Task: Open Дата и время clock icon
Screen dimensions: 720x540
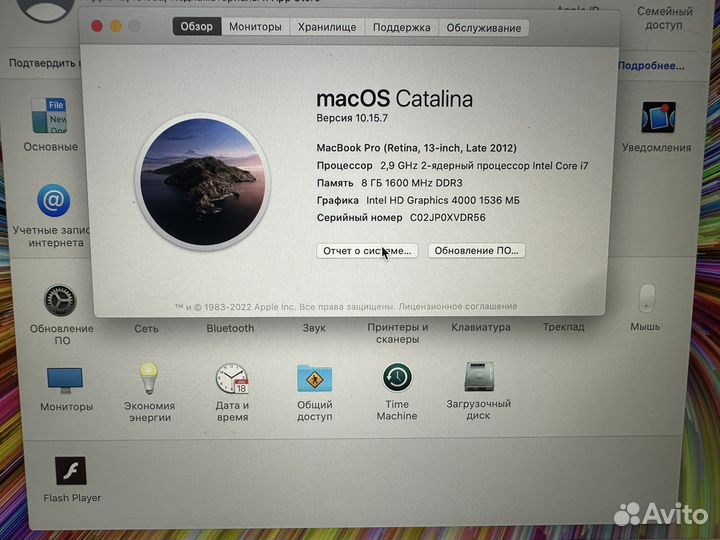Action: (x=232, y=378)
